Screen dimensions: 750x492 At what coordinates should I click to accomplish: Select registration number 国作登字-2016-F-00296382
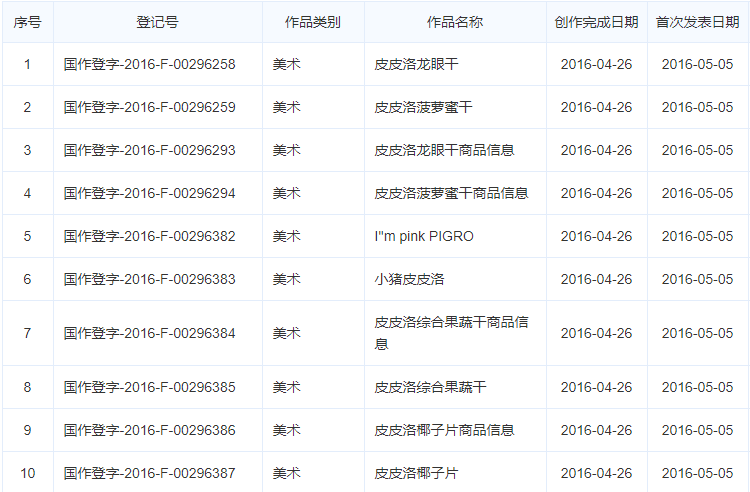(150, 236)
